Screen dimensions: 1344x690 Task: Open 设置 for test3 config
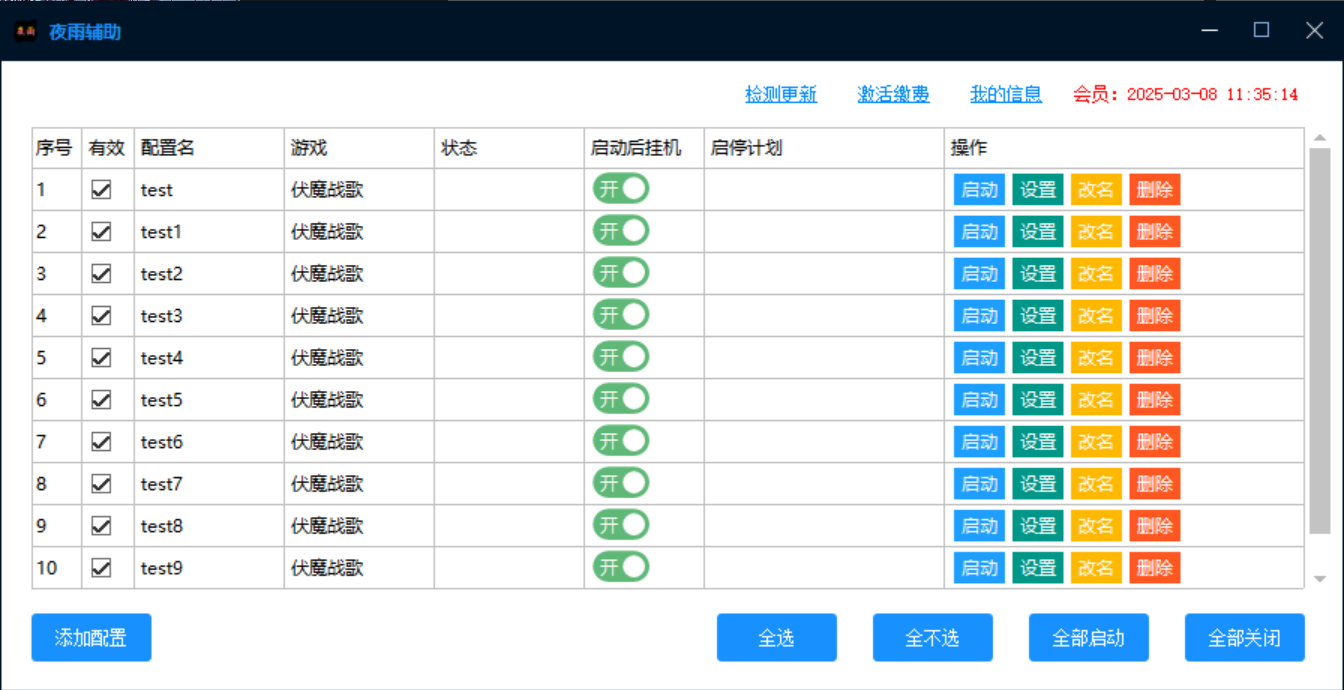click(1037, 316)
